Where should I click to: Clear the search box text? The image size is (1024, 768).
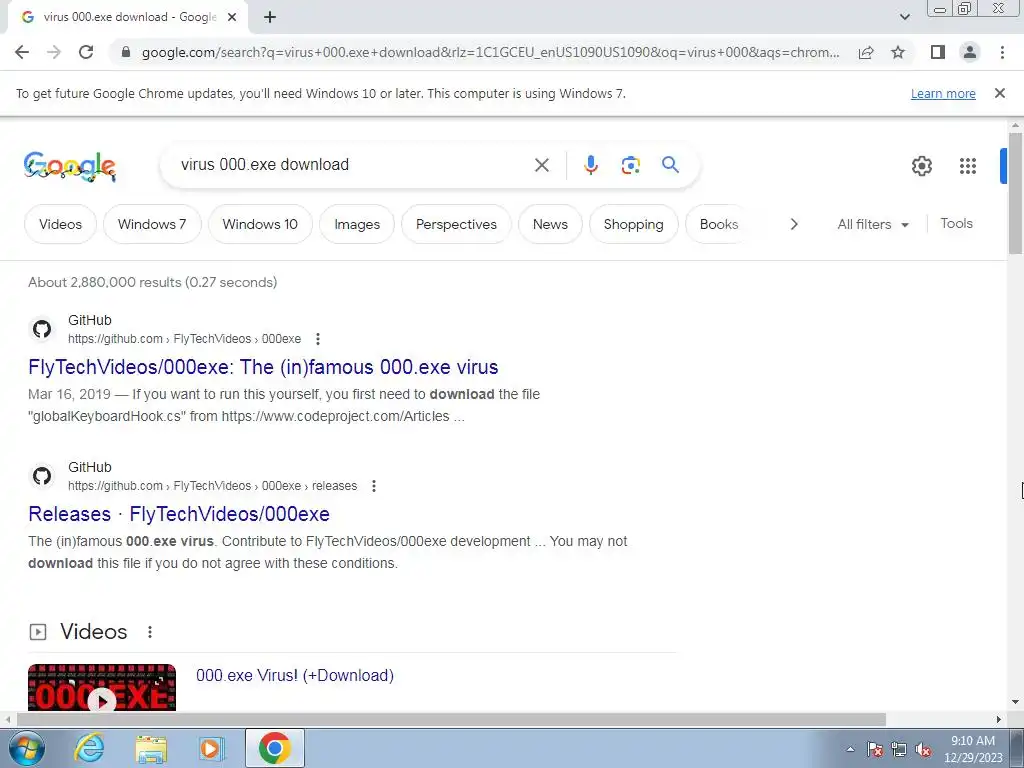(541, 165)
